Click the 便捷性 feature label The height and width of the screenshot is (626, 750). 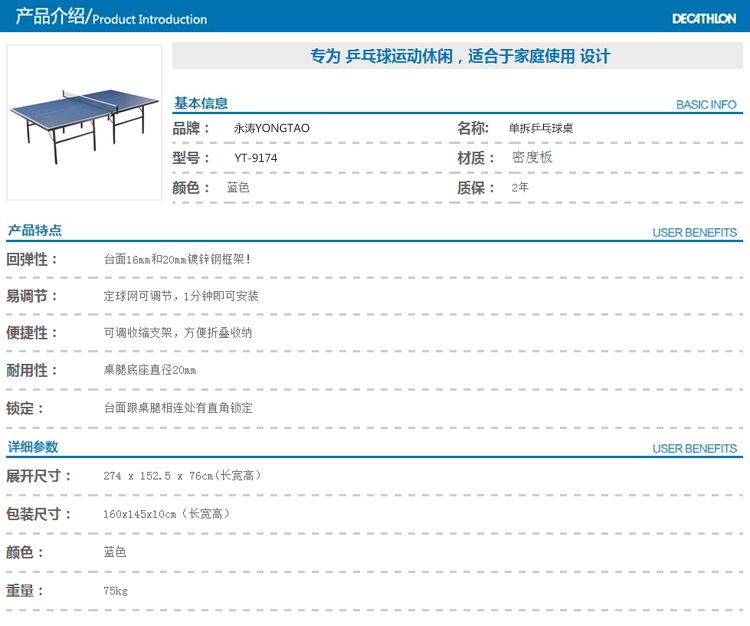click(32, 333)
